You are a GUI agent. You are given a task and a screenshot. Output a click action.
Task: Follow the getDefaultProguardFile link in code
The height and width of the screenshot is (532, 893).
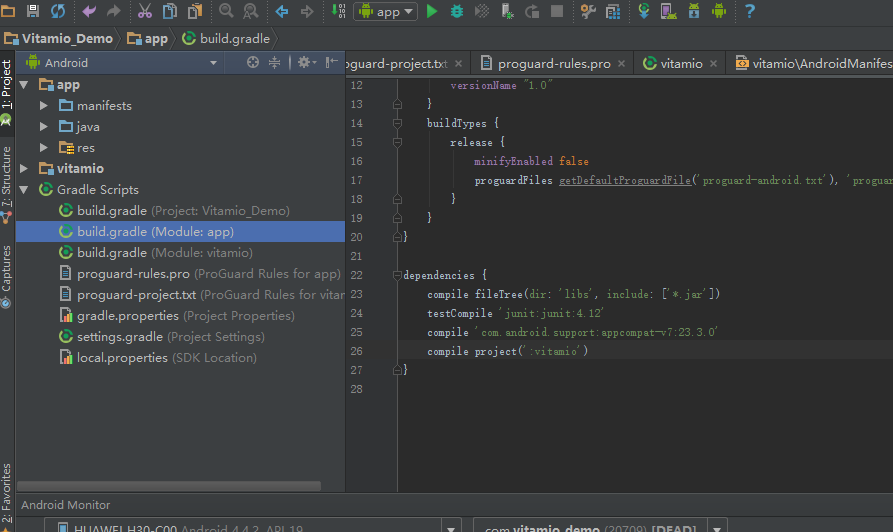click(x=625, y=181)
